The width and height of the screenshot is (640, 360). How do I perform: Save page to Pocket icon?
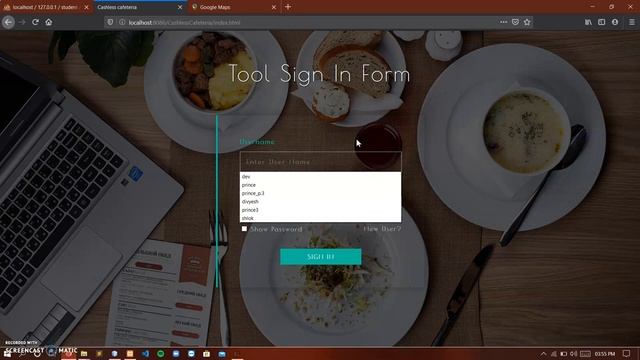tap(516, 22)
